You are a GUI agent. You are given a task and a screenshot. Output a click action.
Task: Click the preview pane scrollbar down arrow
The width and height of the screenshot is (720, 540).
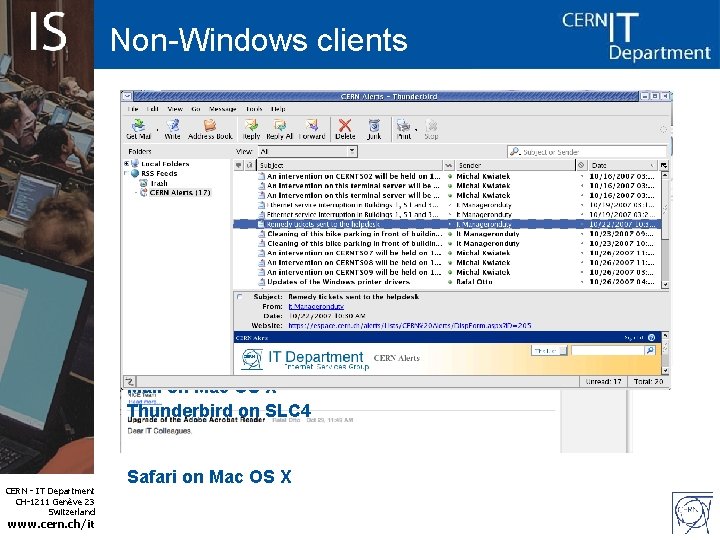click(x=664, y=370)
